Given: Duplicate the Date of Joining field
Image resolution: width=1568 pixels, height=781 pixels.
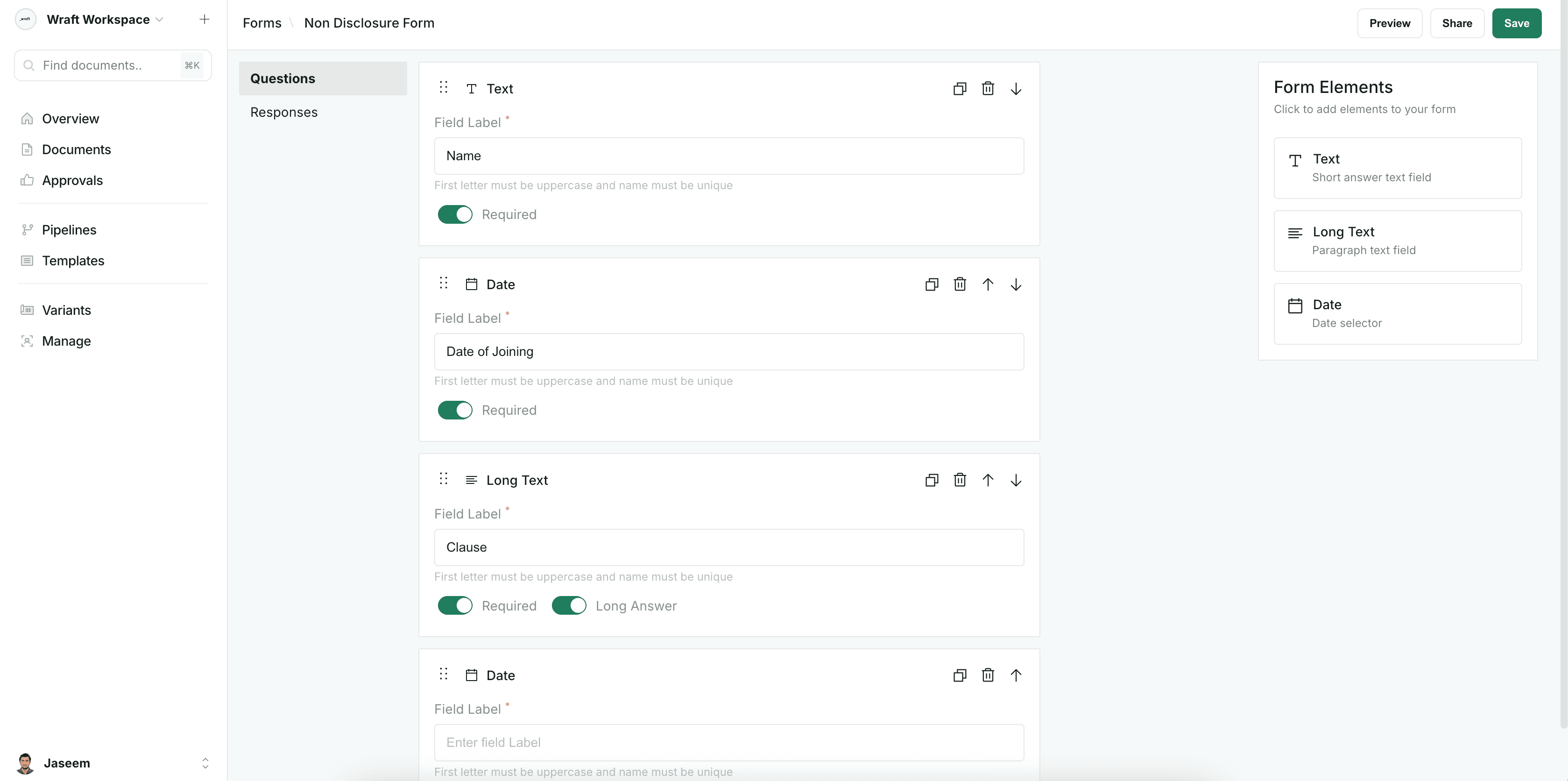Looking at the screenshot, I should coord(931,284).
